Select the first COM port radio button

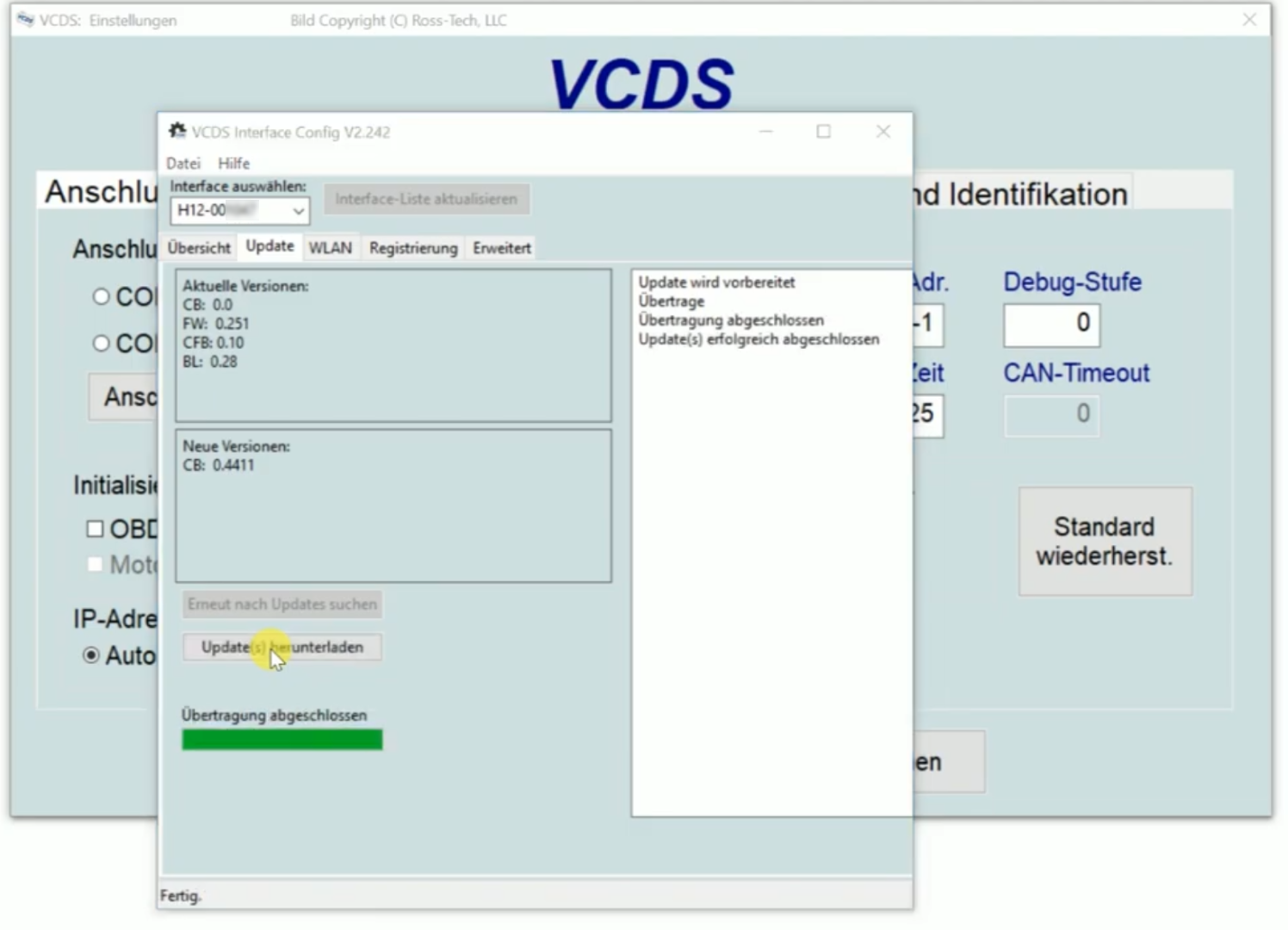tap(101, 297)
